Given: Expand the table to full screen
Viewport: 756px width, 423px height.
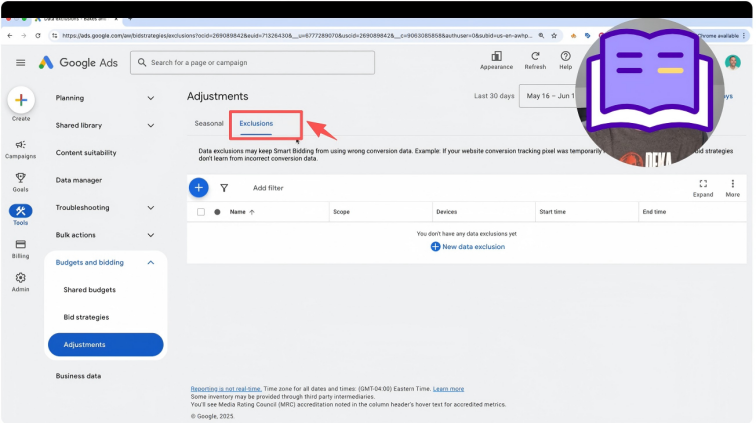Looking at the screenshot, I should click(x=702, y=188).
